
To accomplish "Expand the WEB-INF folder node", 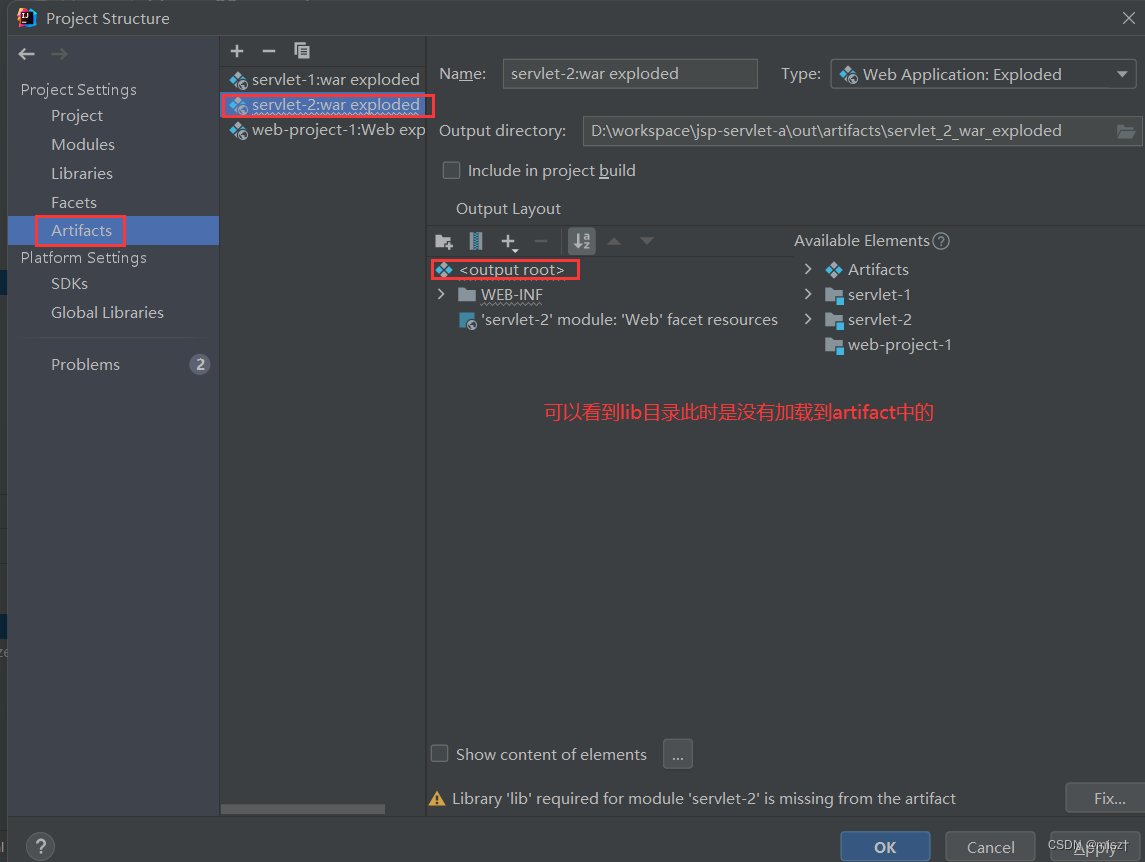I will (441, 294).
